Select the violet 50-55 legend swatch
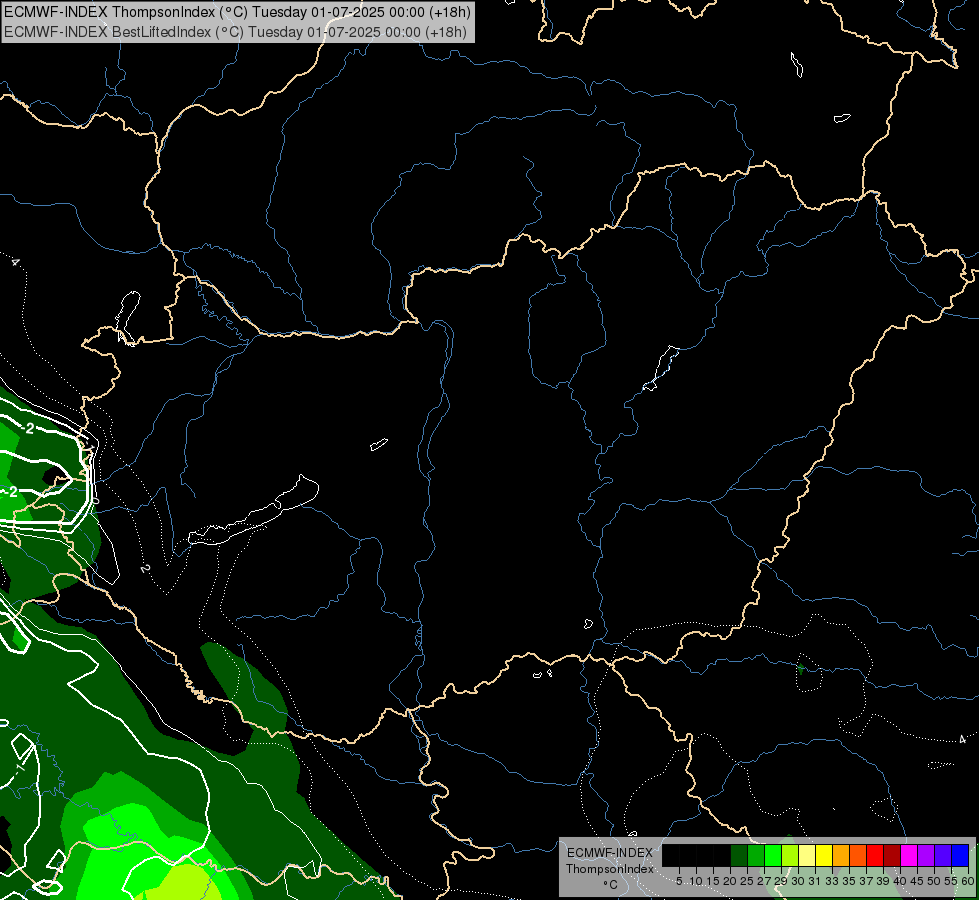 (943, 855)
